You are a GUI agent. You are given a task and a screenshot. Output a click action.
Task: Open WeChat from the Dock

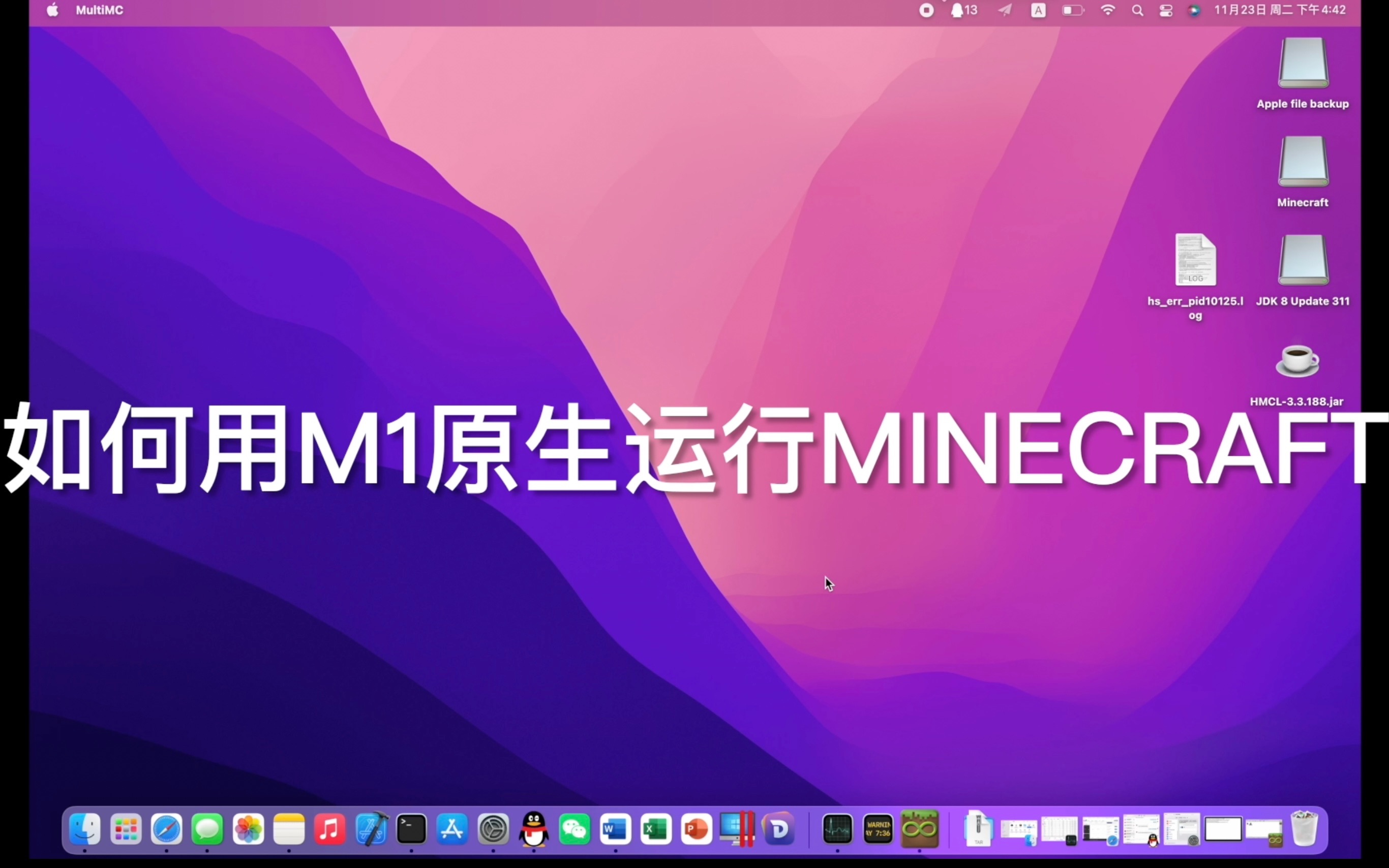tap(574, 829)
